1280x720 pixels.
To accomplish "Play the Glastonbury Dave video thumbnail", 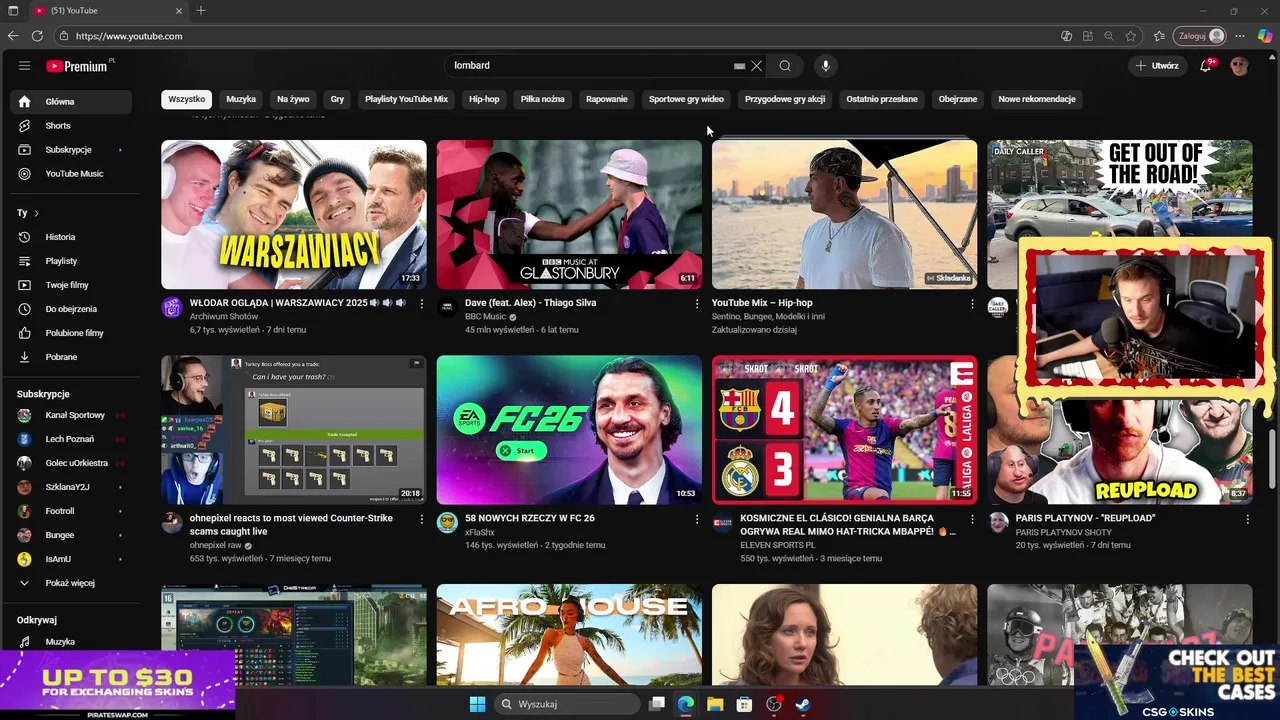I will [569, 214].
